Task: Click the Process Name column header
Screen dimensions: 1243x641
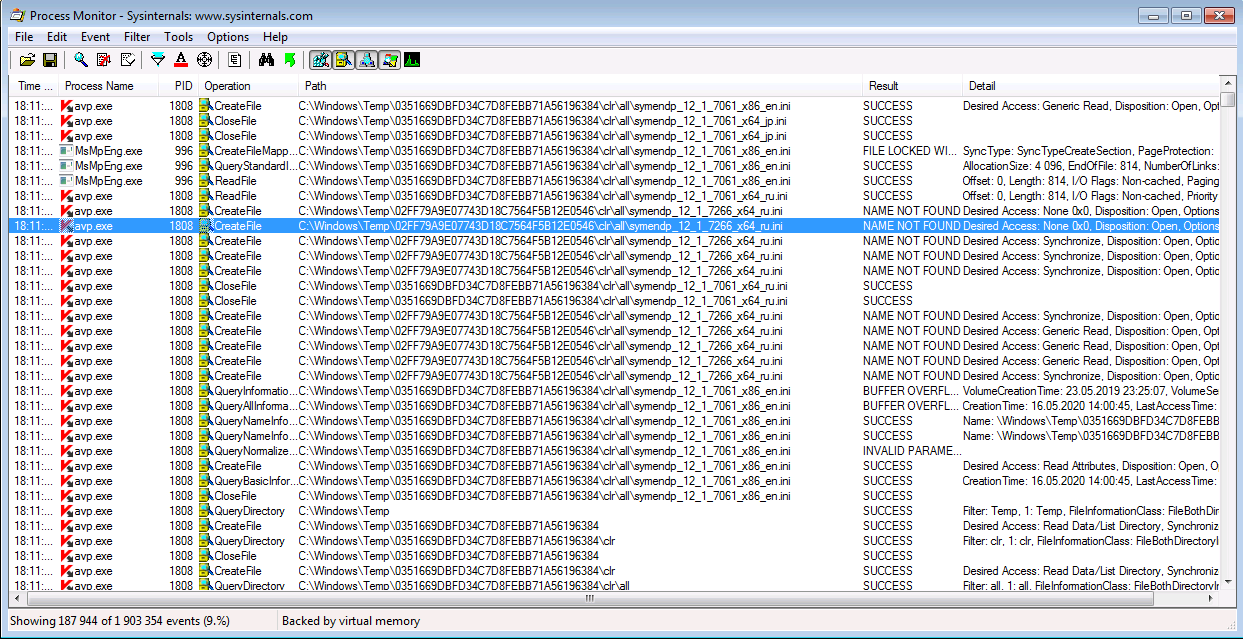Action: pyautogui.click(x=108, y=86)
